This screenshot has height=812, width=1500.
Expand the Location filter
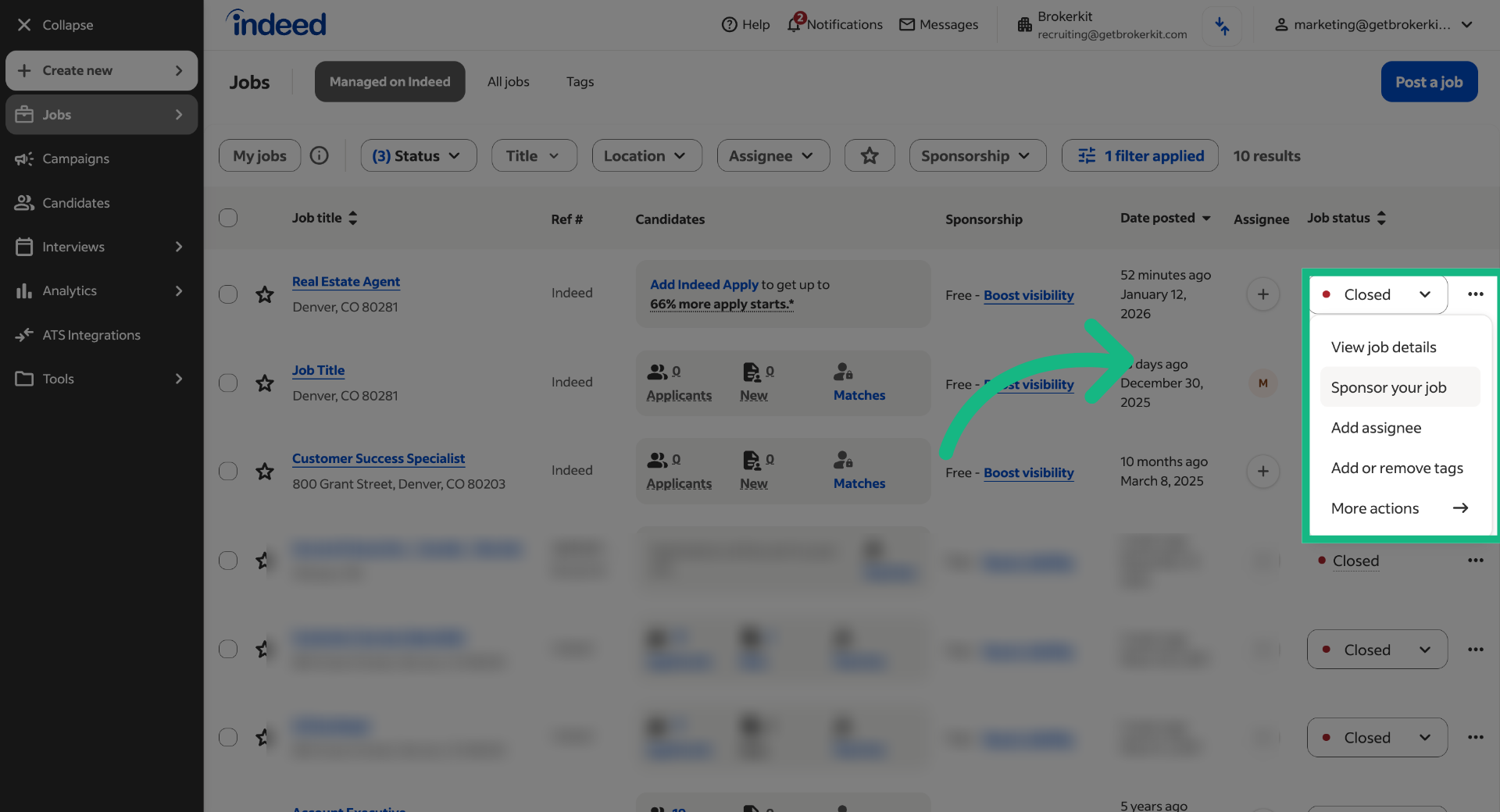(646, 155)
